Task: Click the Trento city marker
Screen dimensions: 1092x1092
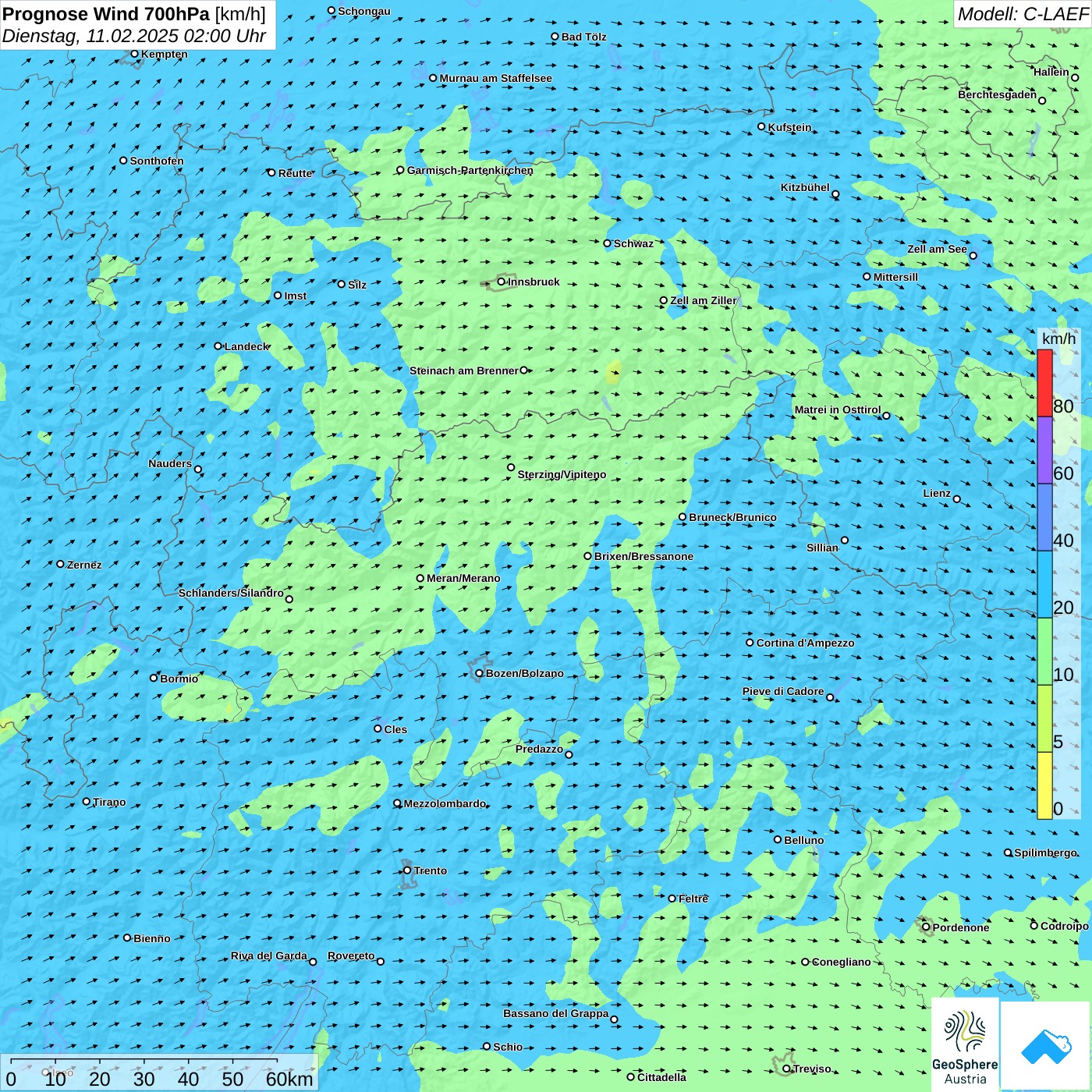Action: (x=407, y=870)
